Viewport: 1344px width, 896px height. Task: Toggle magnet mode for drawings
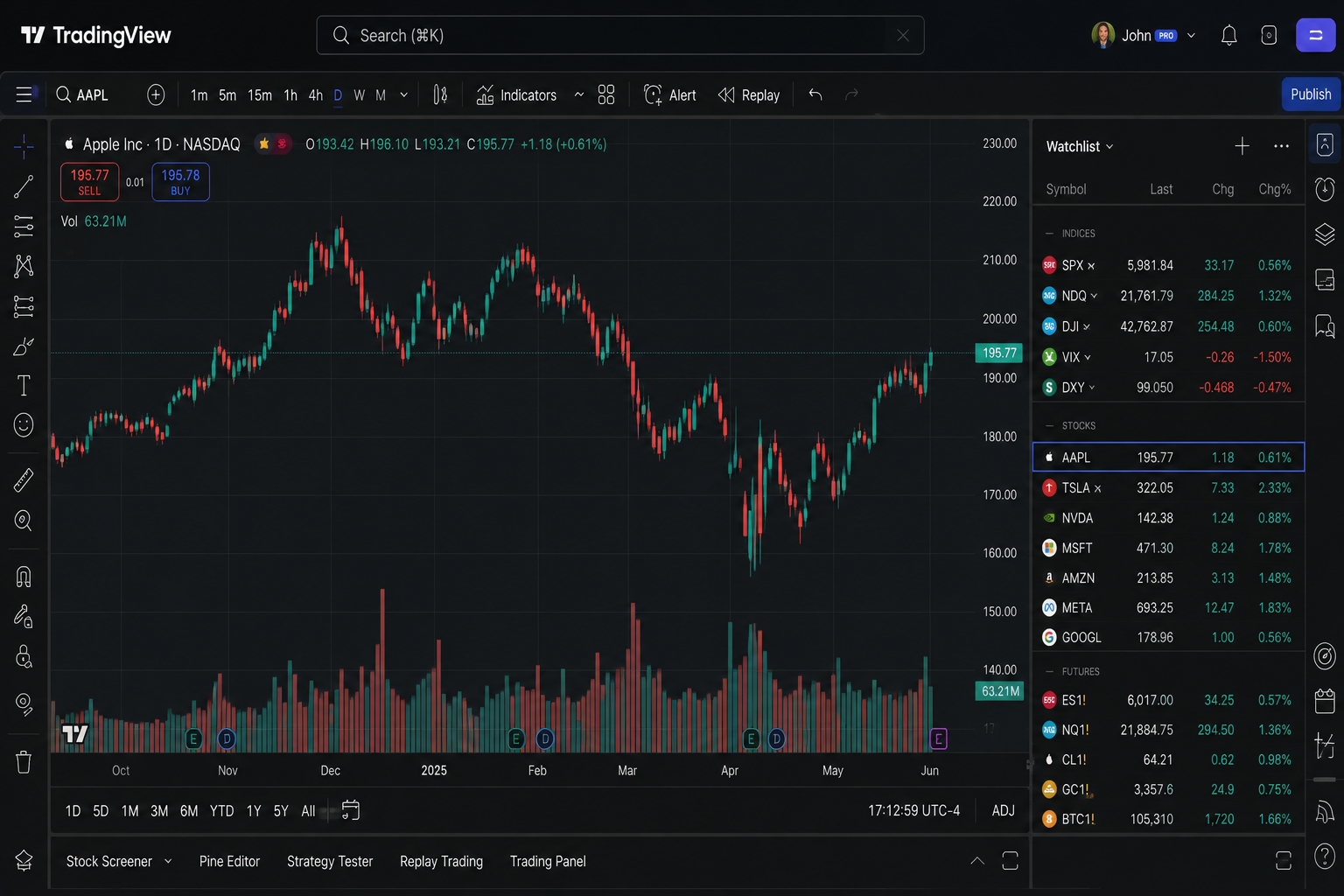pyautogui.click(x=24, y=577)
